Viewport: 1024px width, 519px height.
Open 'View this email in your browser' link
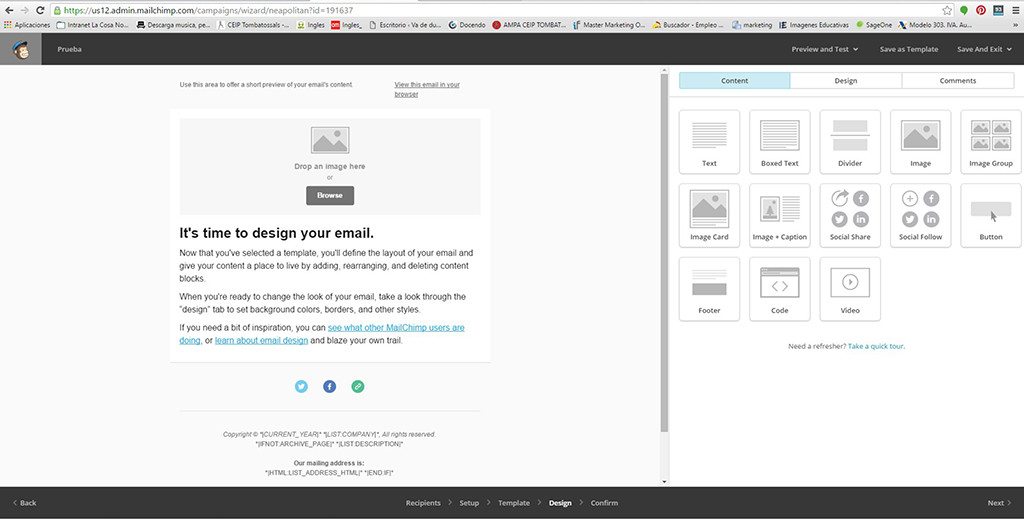(427, 89)
